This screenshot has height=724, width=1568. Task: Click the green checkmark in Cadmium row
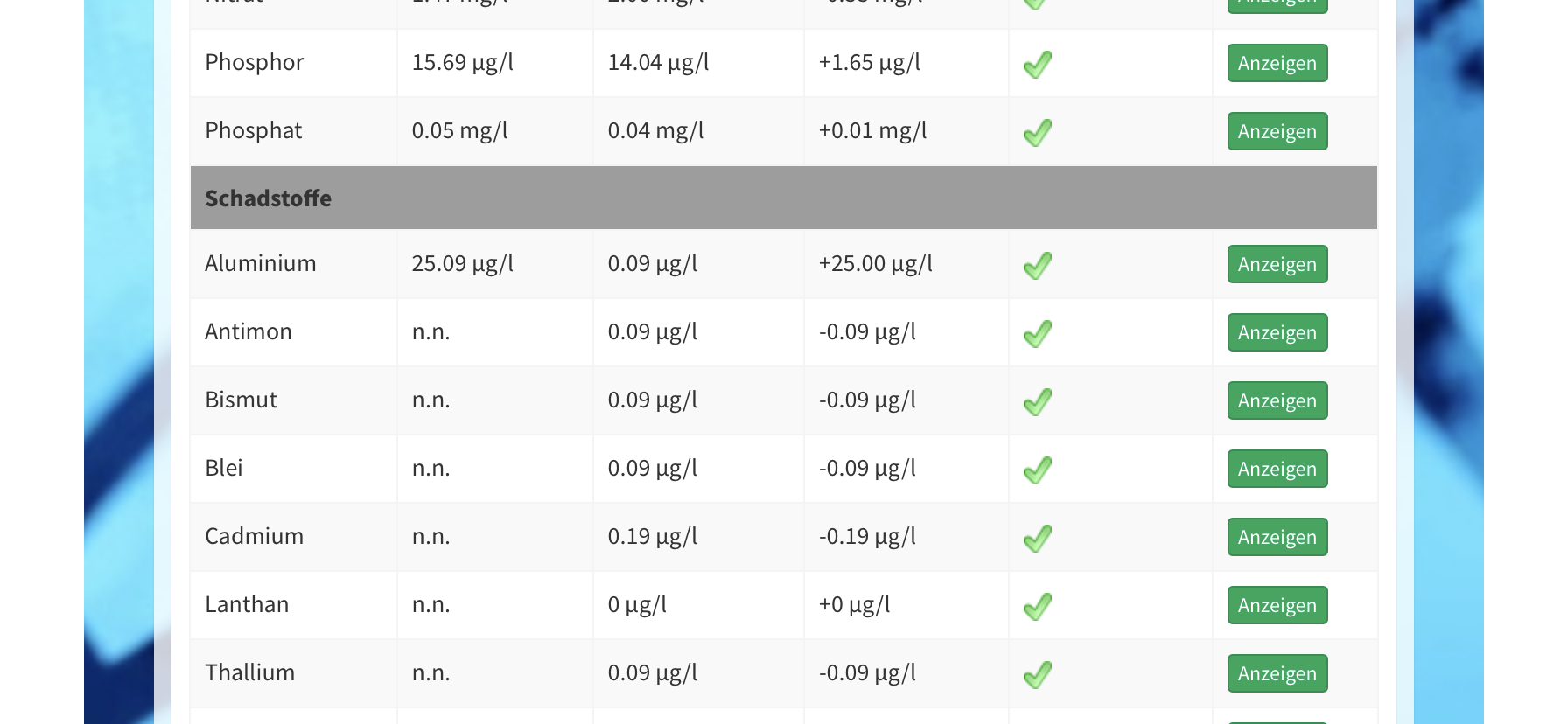tap(1038, 538)
